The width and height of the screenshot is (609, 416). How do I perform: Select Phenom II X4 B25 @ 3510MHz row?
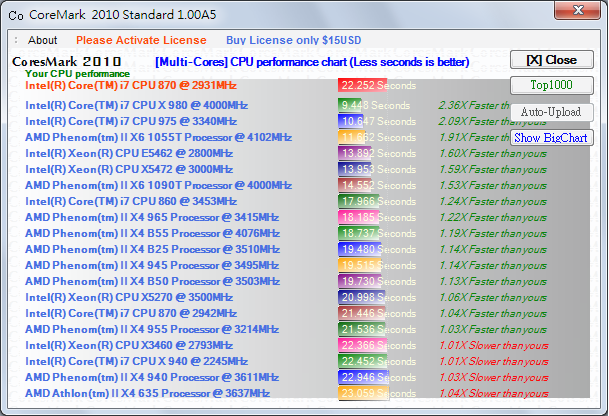153,249
